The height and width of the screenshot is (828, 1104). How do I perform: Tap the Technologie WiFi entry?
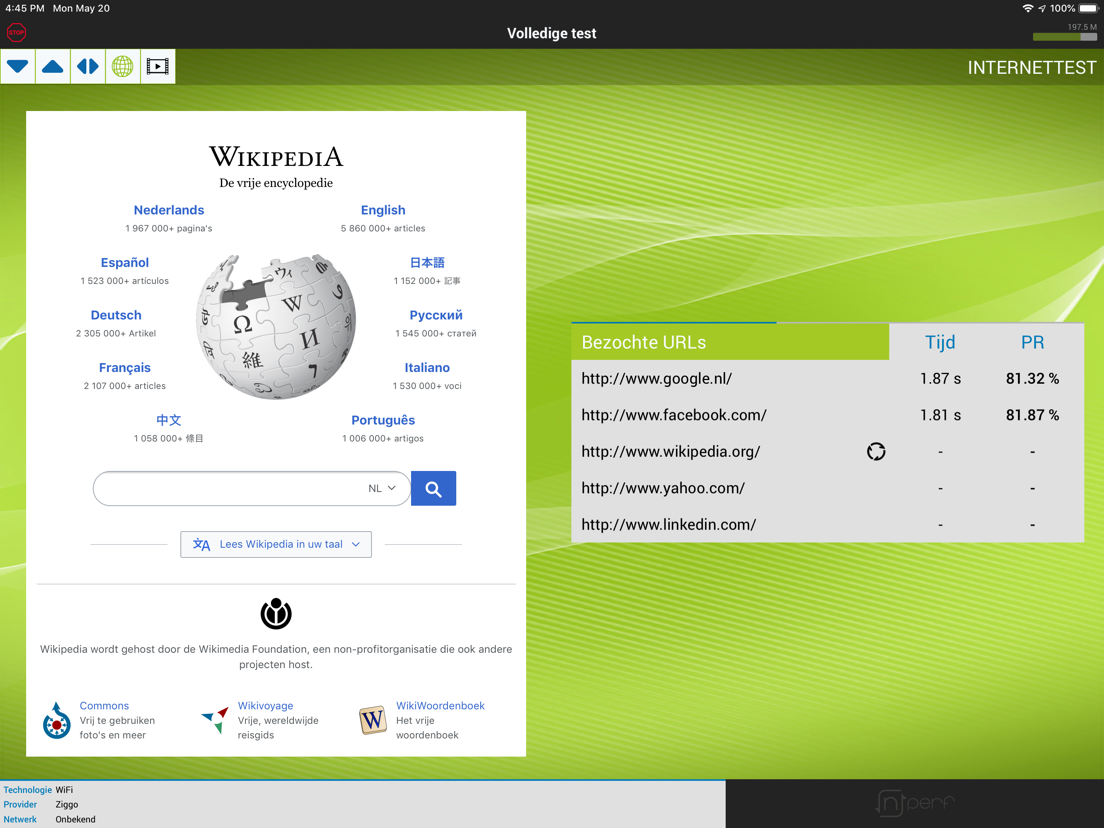(38, 790)
